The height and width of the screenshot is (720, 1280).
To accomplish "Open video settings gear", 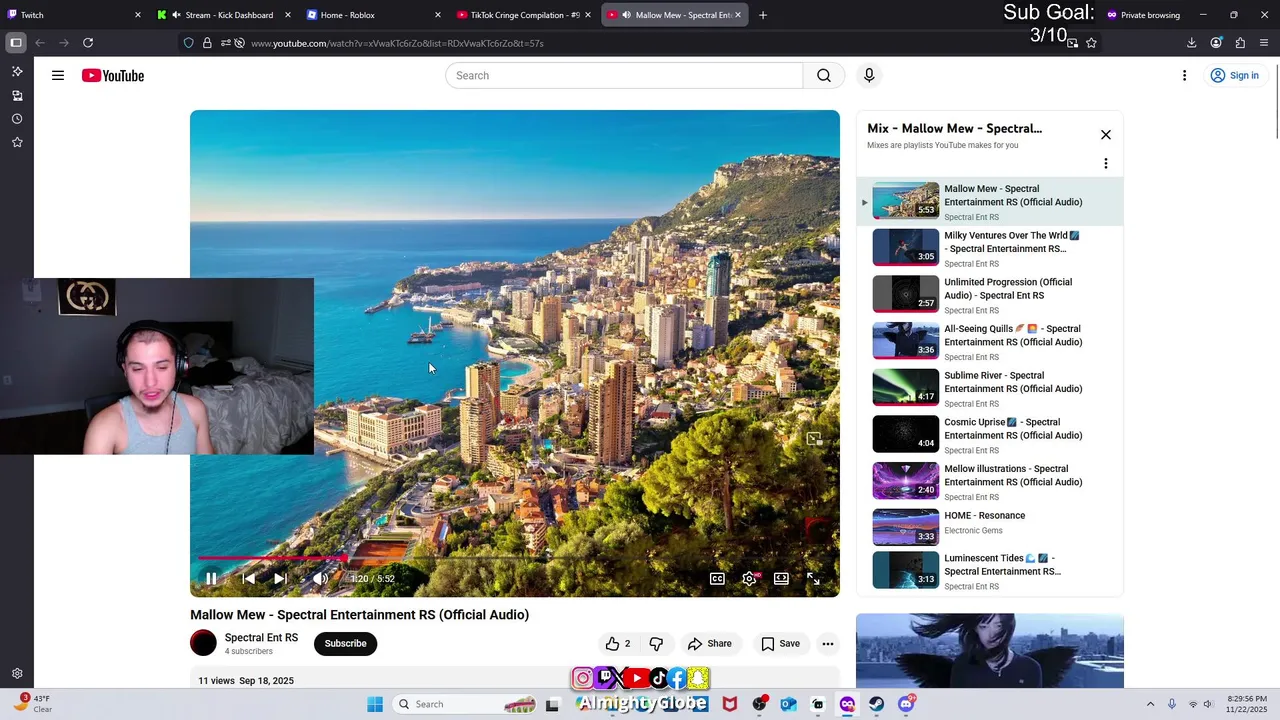I will tap(749, 579).
